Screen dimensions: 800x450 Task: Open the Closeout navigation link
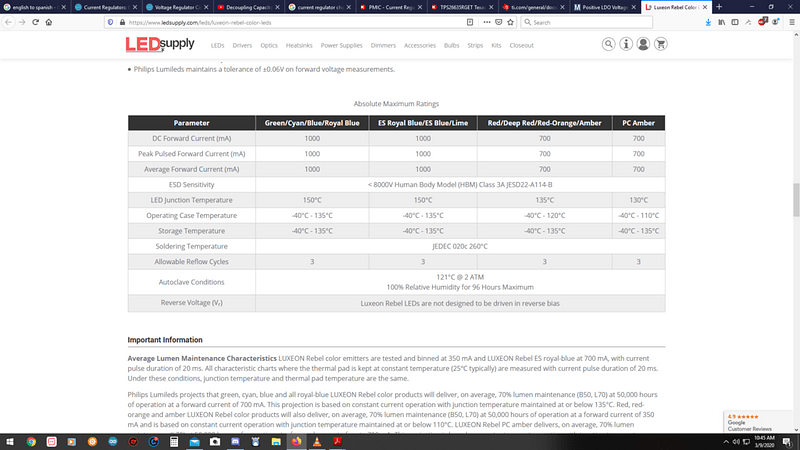(x=521, y=45)
